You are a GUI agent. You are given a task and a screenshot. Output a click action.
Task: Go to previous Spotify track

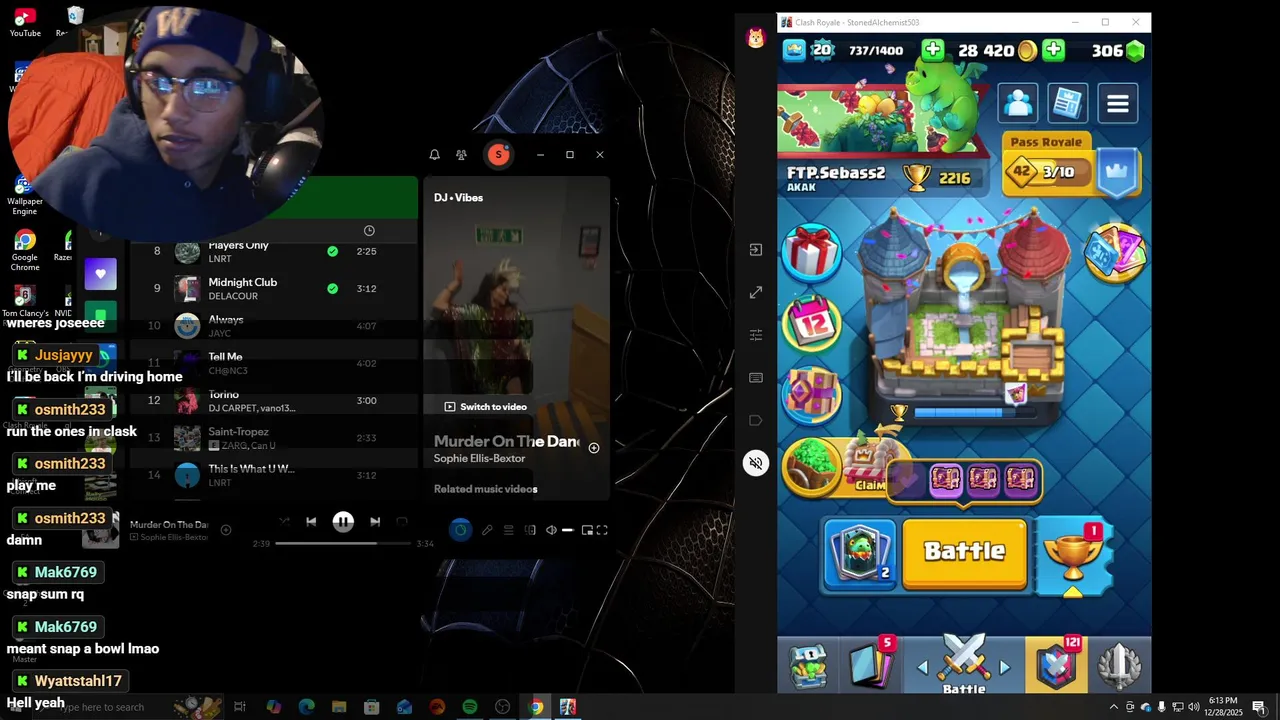tap(311, 521)
